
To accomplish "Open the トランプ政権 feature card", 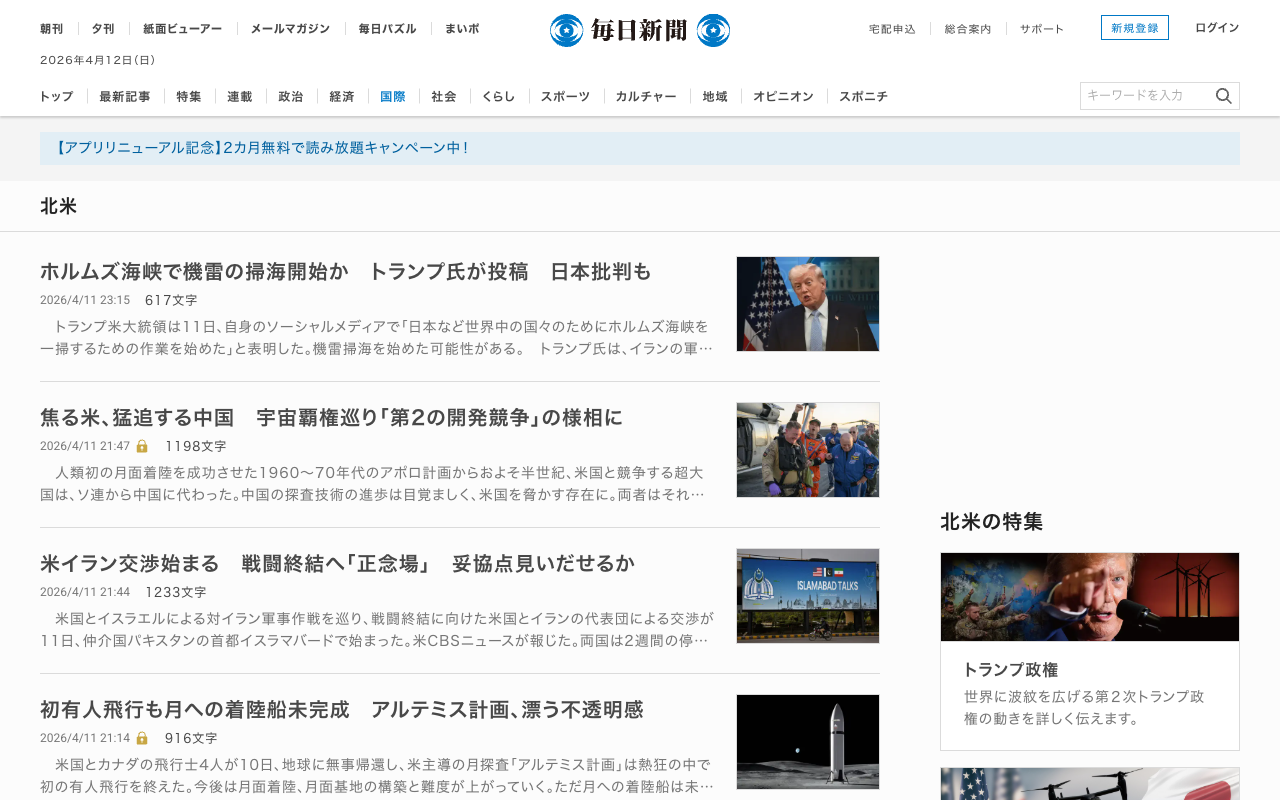I will point(1090,651).
